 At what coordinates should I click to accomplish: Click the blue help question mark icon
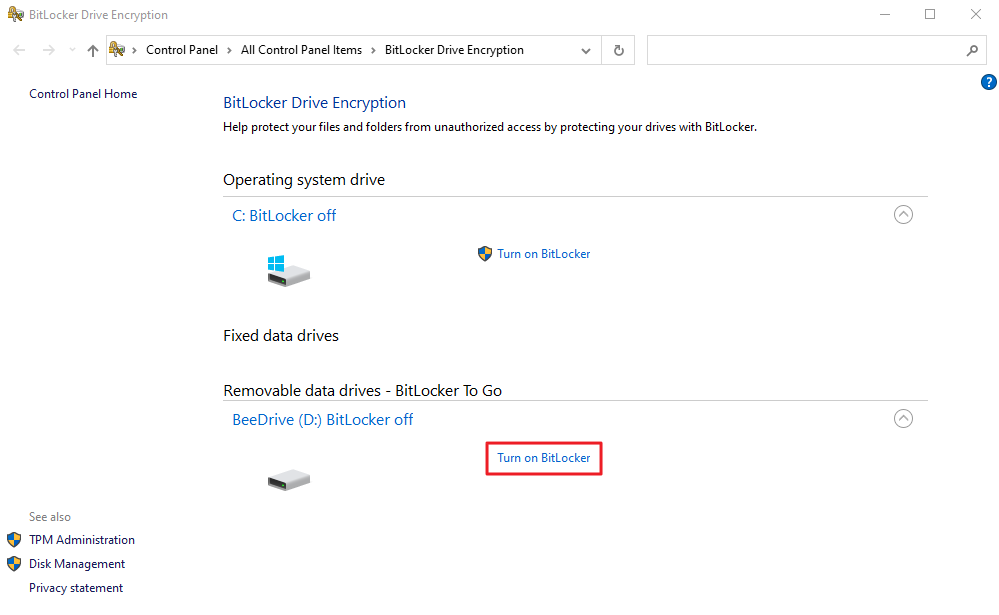coord(988,82)
